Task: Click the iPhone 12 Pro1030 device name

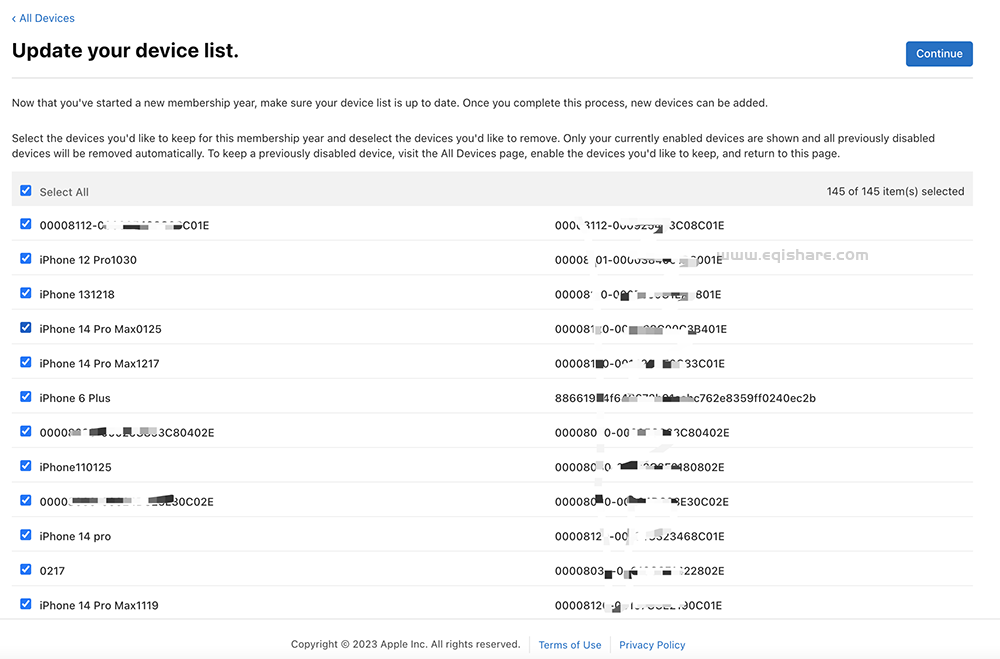Action: [x=88, y=260]
